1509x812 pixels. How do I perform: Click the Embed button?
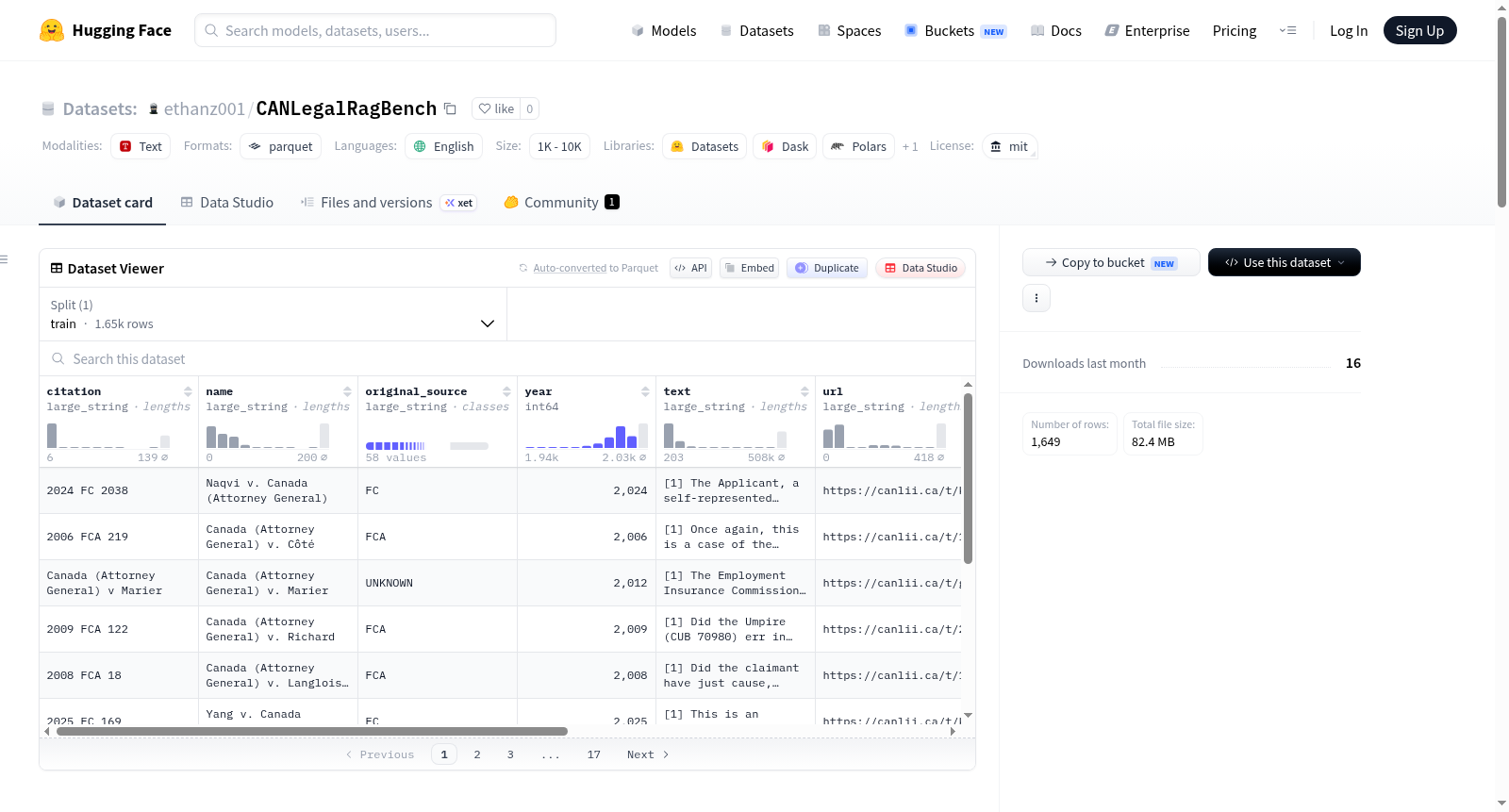point(750,268)
